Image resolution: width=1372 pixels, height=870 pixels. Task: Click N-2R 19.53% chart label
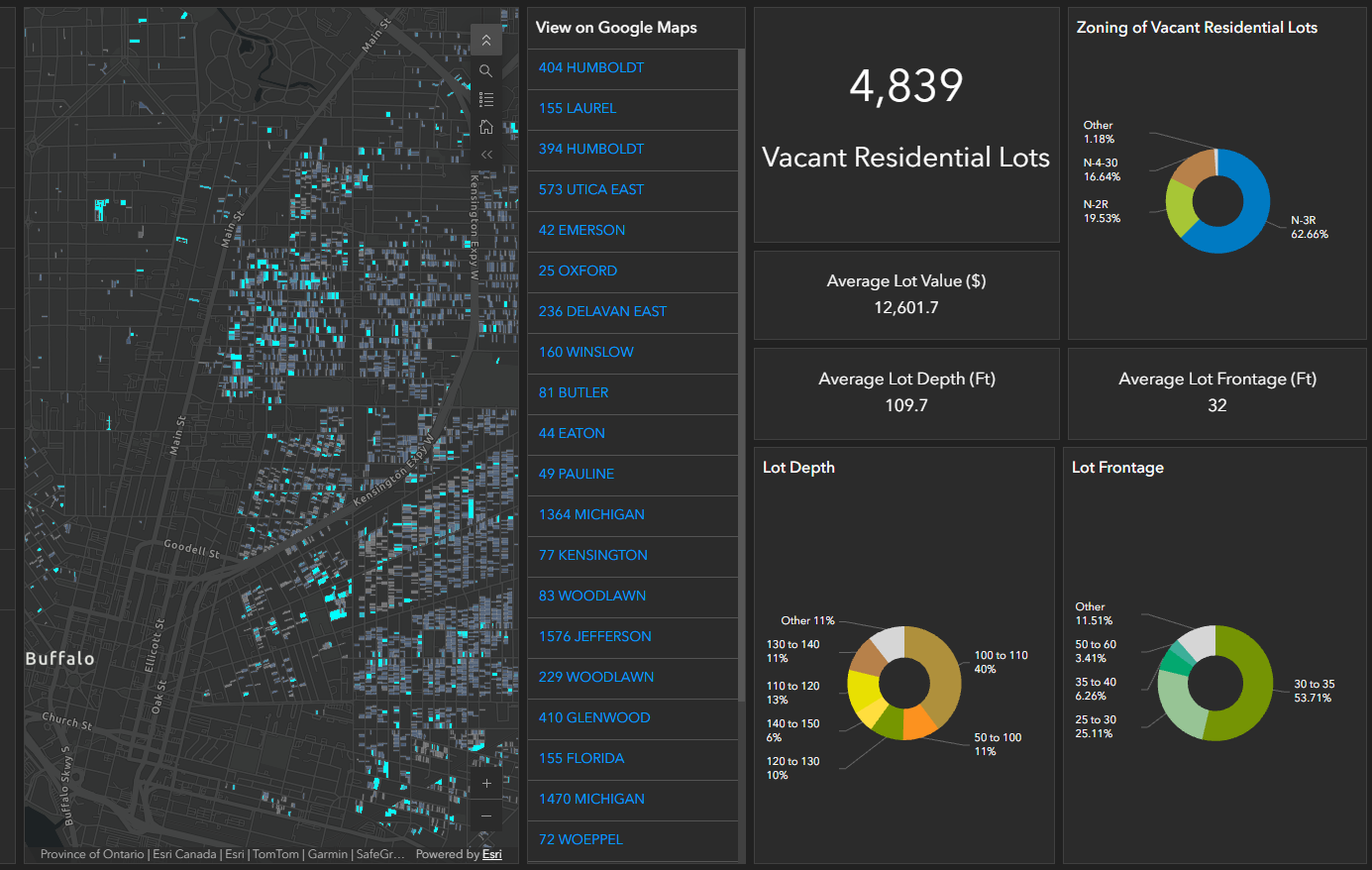[1102, 211]
